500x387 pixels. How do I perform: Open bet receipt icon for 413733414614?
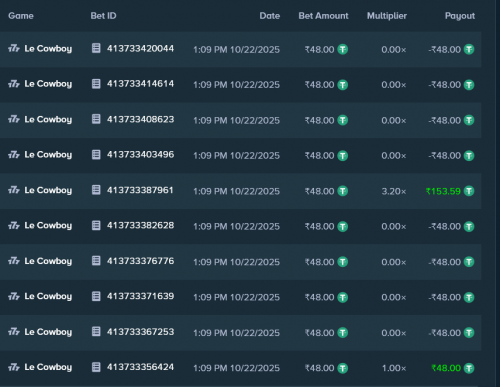pyautogui.click(x=96, y=84)
